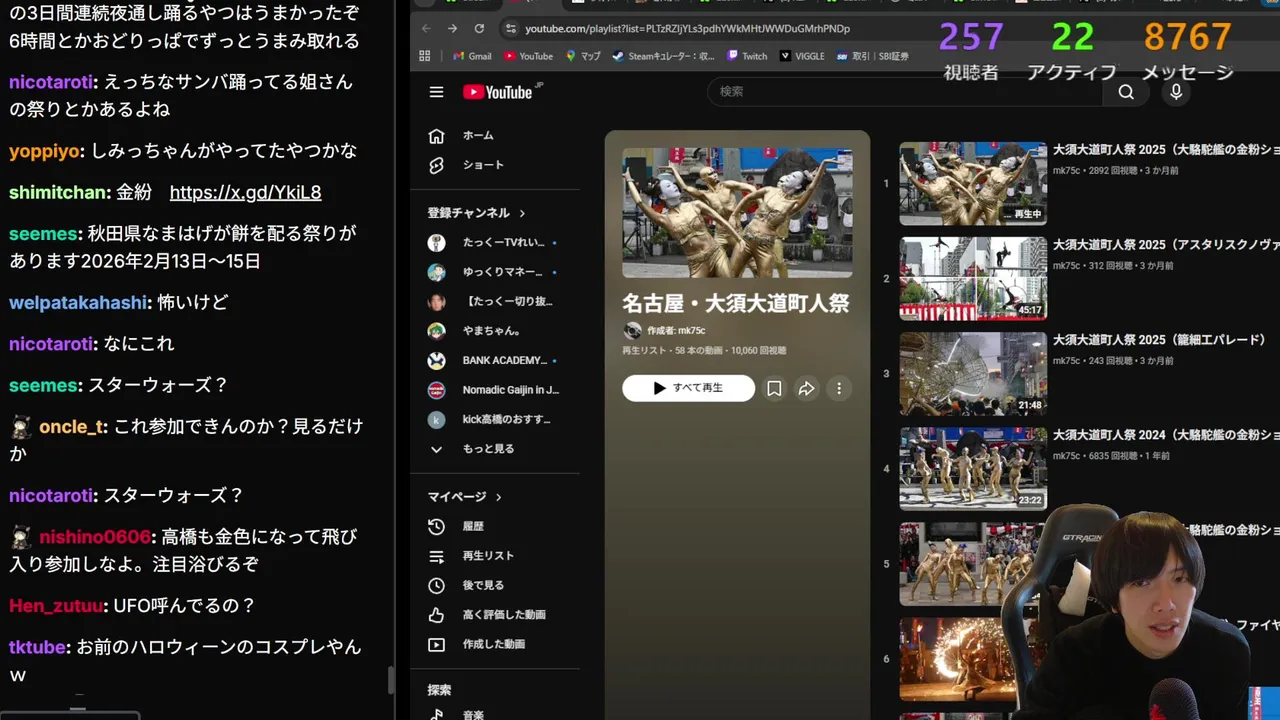Open the apps grid in bookmarks bar
This screenshot has width=1280, height=720.
[425, 56]
